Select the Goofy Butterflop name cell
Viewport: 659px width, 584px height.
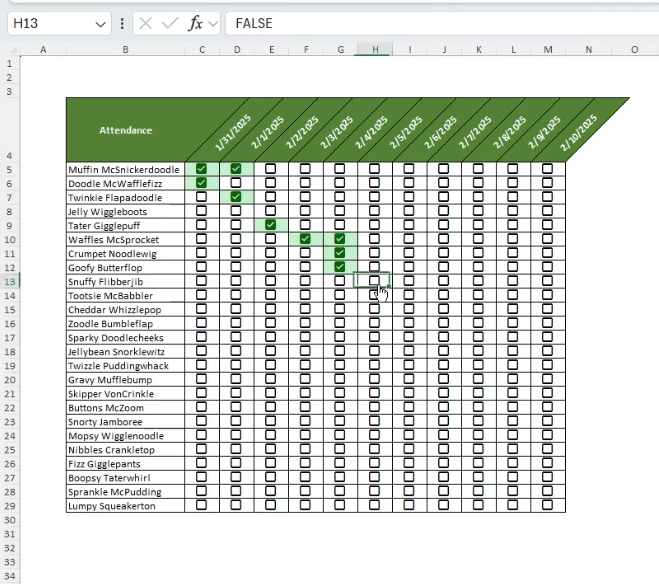125,267
